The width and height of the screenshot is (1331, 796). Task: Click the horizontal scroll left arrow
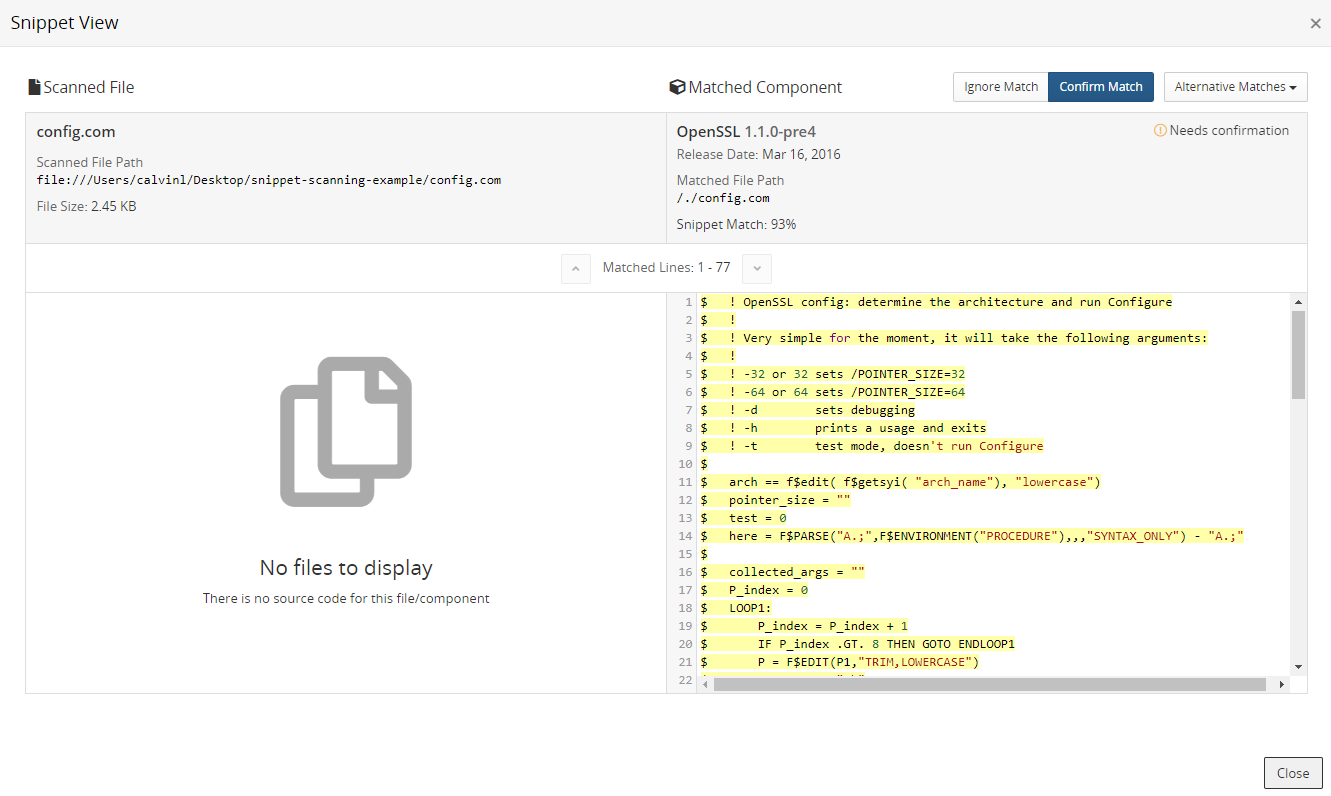pos(705,685)
